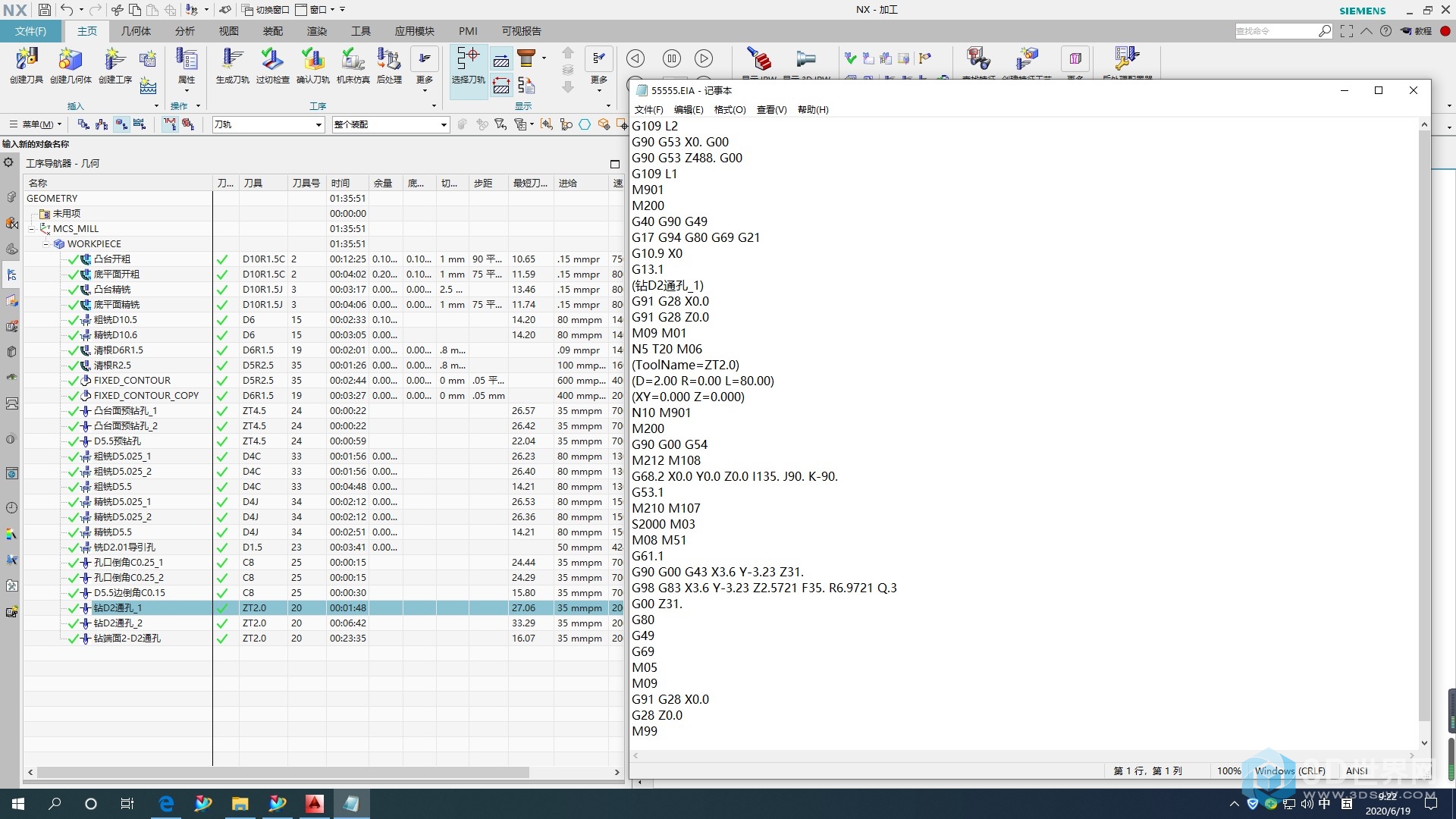The width and height of the screenshot is (1456, 819).
Task: Switch to the 应用模块 ribbon tab
Action: click(x=414, y=31)
